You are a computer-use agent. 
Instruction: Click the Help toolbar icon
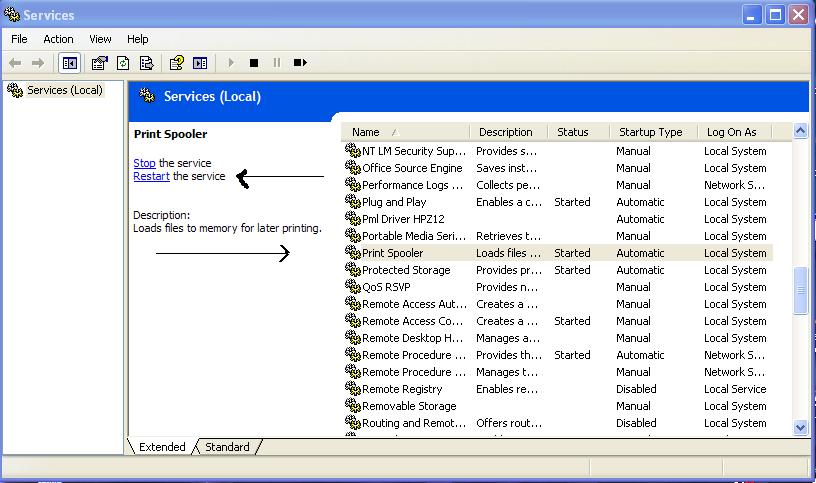176,63
